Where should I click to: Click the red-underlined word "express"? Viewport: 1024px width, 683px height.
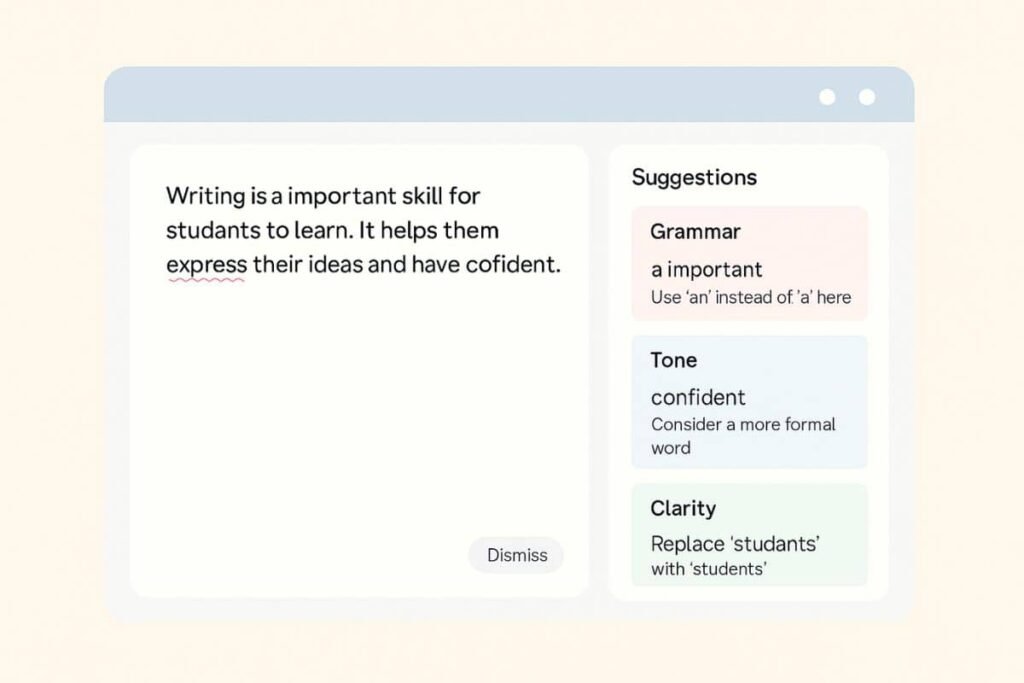[206, 266]
